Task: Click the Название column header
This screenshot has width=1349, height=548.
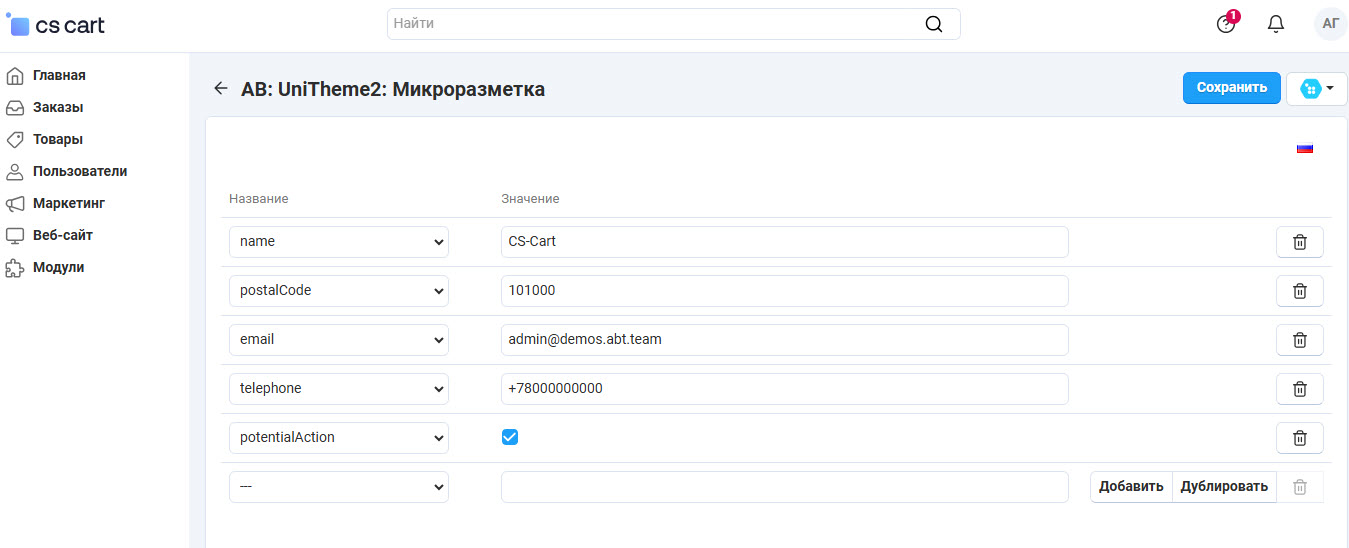Action: point(259,199)
